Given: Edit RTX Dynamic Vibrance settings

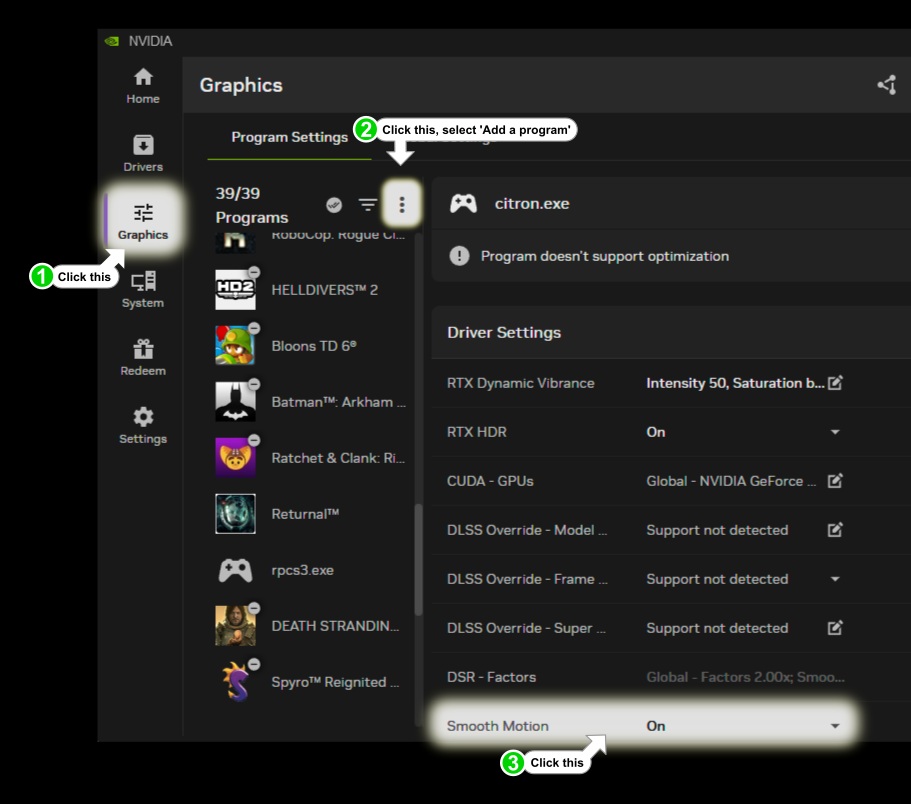Looking at the screenshot, I should point(835,383).
